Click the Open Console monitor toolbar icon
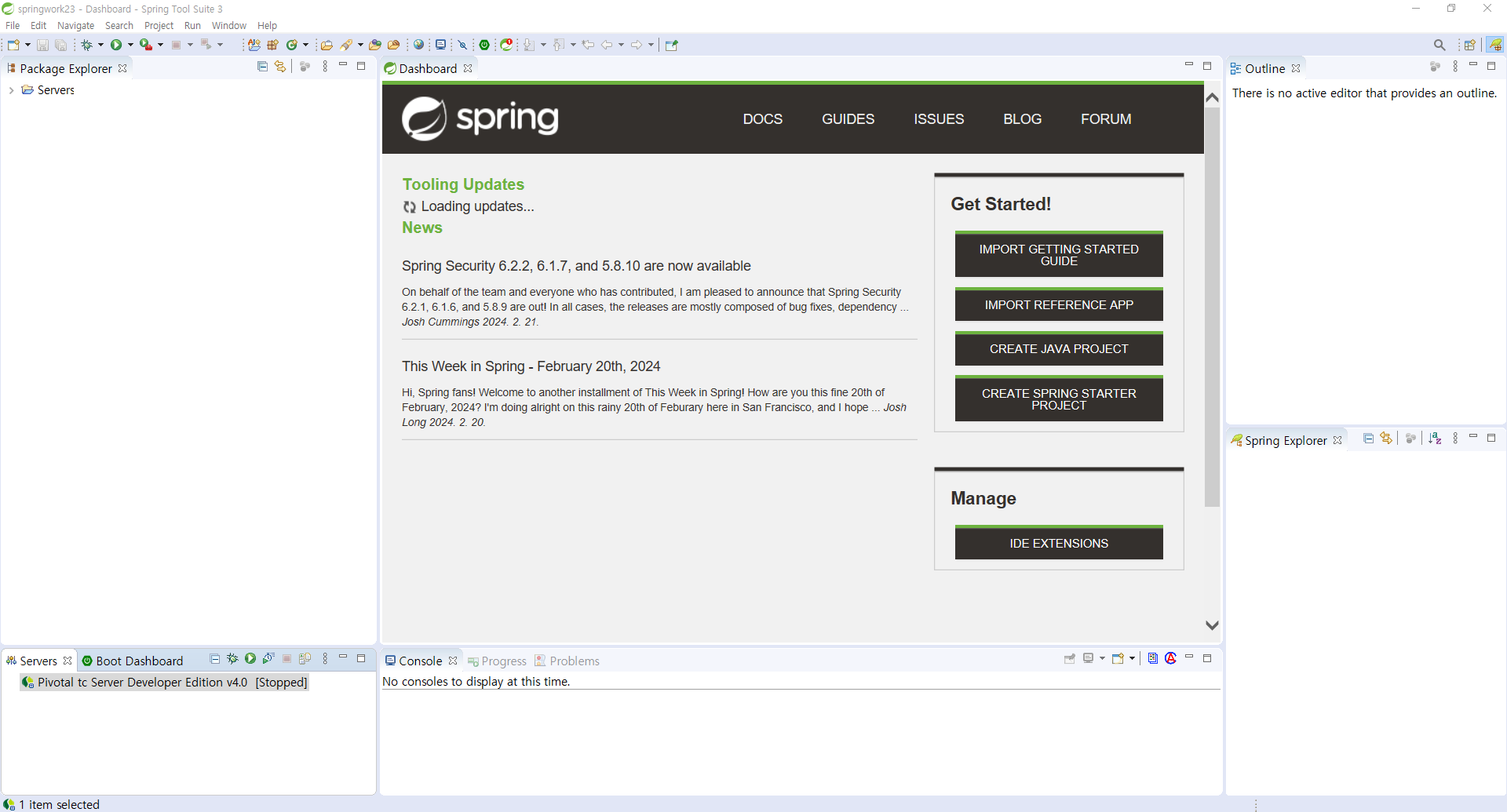The height and width of the screenshot is (812, 1507). coord(441,45)
